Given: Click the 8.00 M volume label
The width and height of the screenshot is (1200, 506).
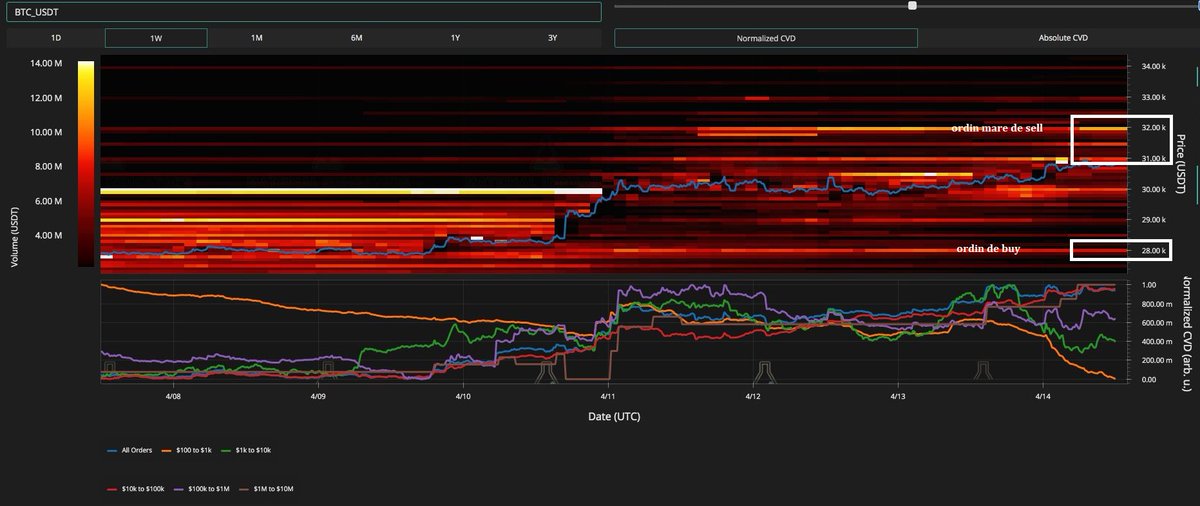Looking at the screenshot, I should click(x=50, y=166).
